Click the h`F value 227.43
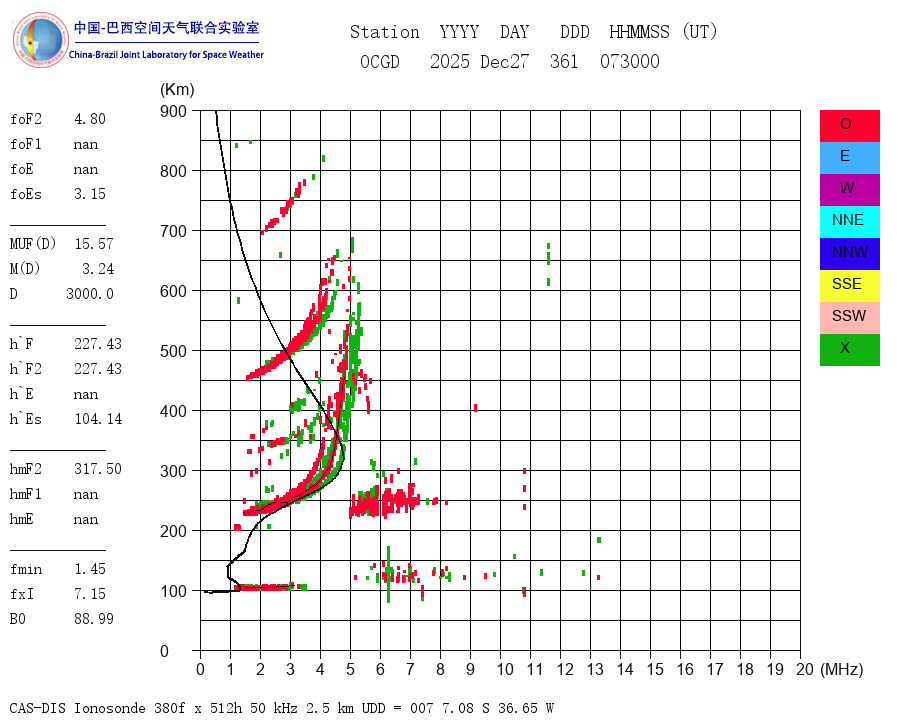The image size is (900, 720). (x=98, y=344)
